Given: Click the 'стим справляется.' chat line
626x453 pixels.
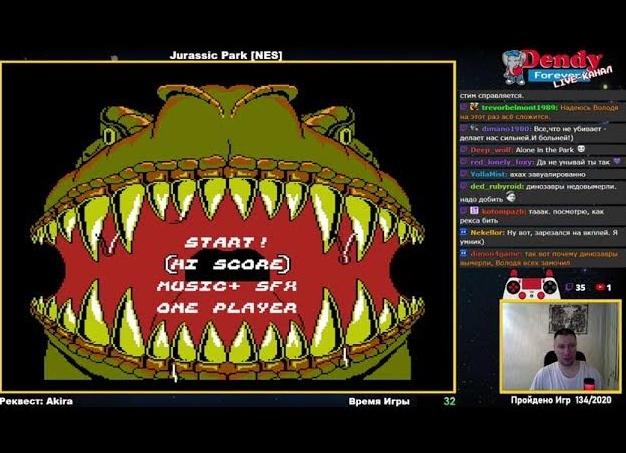Looking at the screenshot, I should 491,96.
